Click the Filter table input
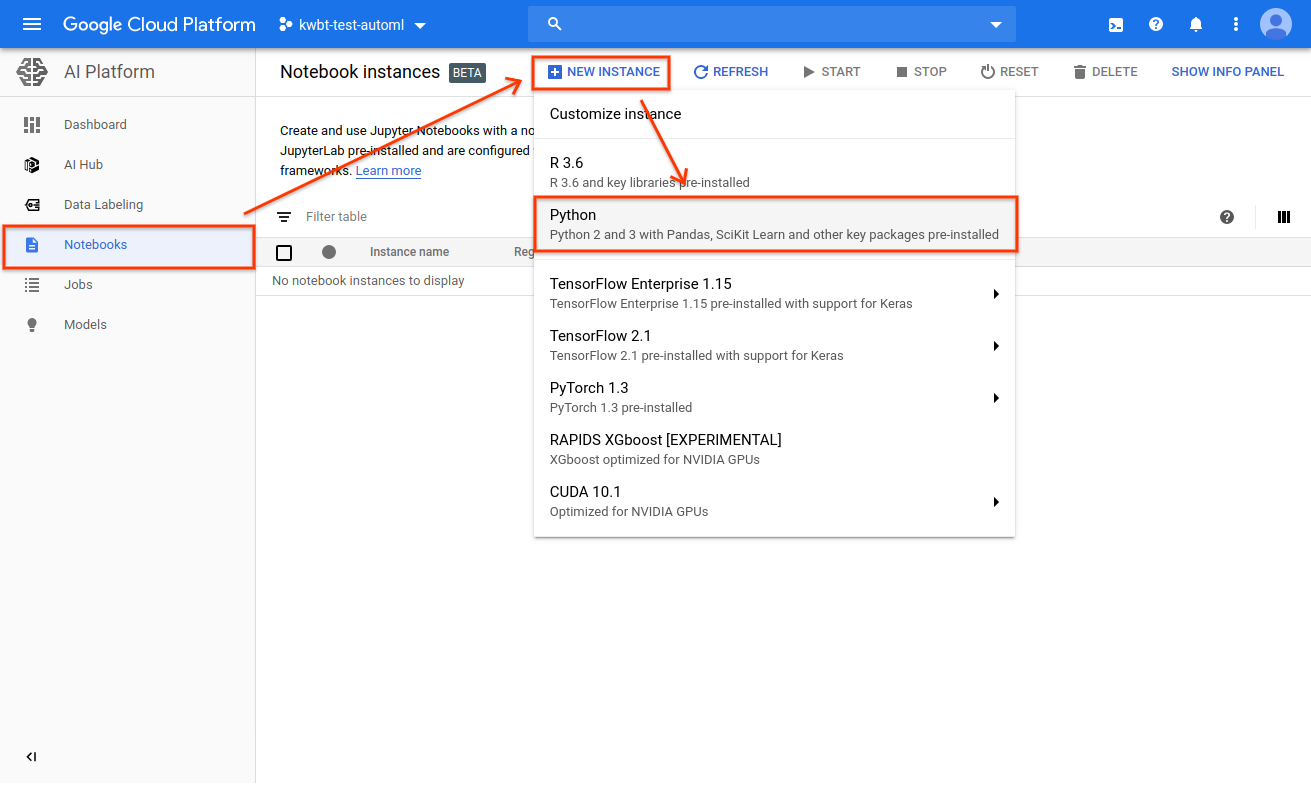Viewport: 1311px width, 786px height. coord(336,217)
